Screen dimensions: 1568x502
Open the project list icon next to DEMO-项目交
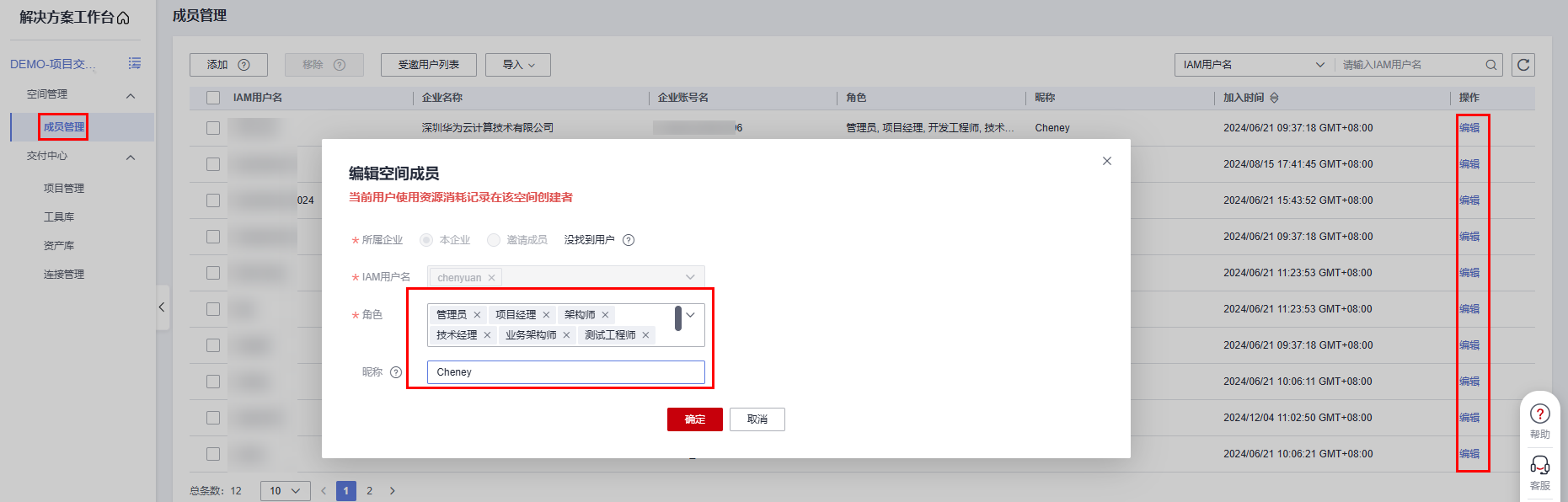135,63
